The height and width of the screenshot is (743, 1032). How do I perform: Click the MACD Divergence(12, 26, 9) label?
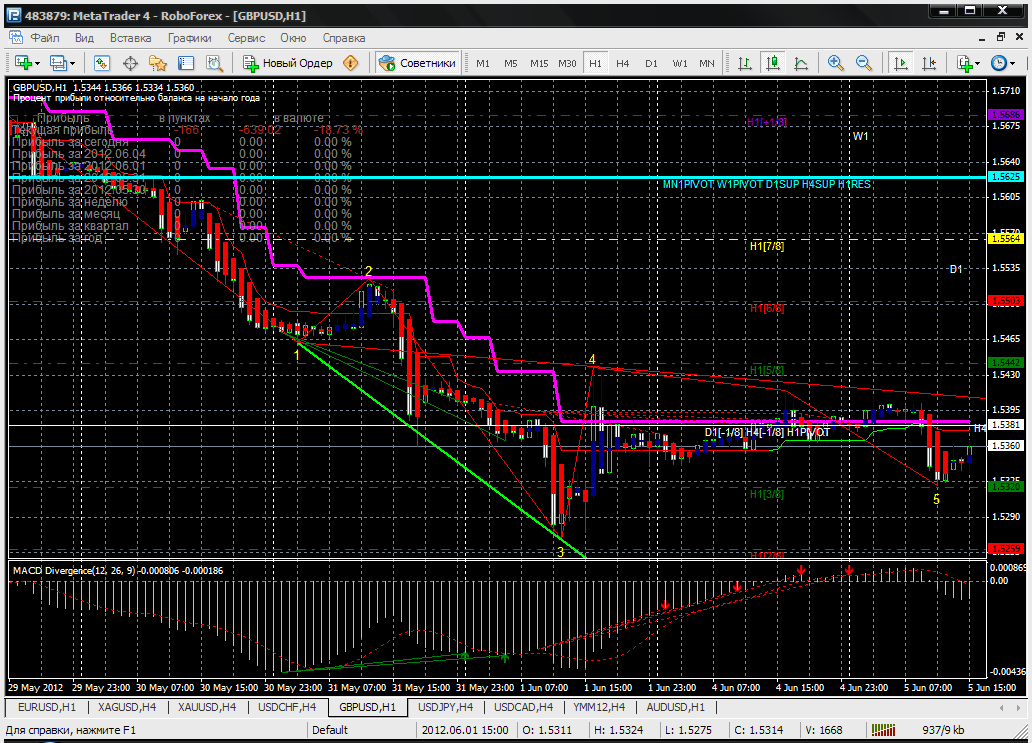tap(74, 571)
